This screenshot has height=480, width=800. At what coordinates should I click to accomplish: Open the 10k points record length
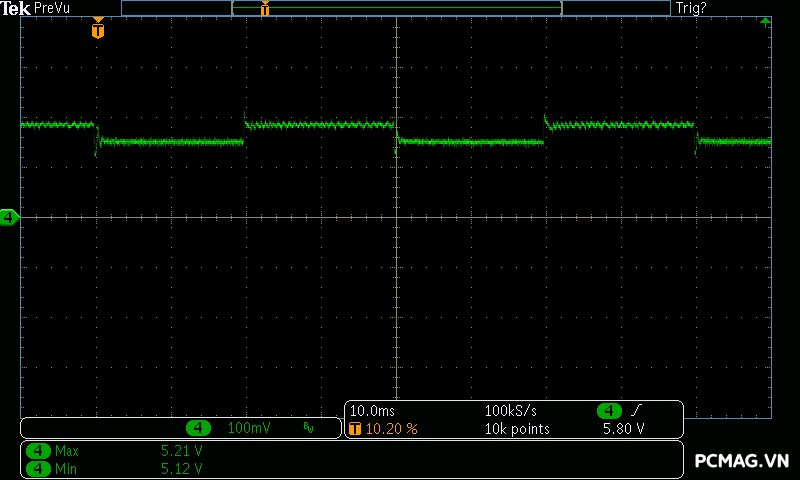pos(517,429)
